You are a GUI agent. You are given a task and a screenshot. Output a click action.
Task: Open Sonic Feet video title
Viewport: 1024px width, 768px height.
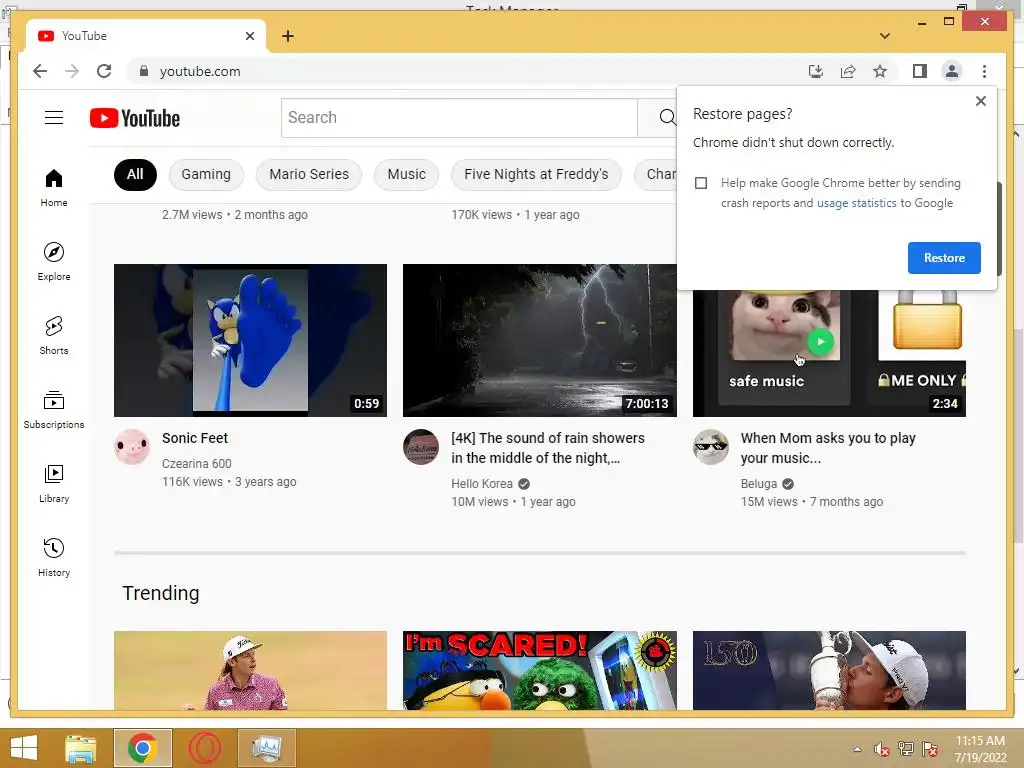pos(195,438)
